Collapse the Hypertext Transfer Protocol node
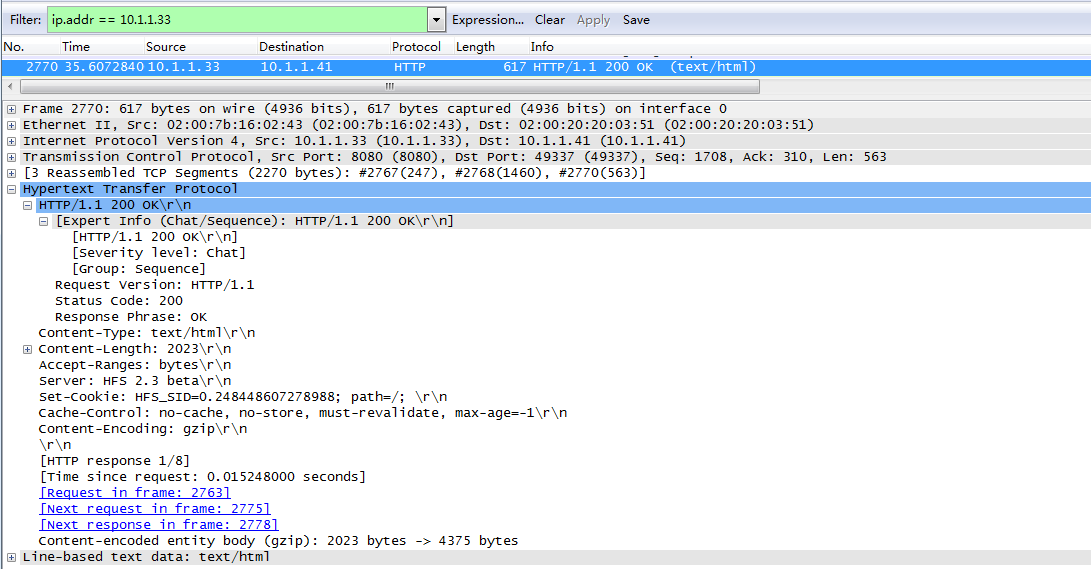 pos(11,189)
